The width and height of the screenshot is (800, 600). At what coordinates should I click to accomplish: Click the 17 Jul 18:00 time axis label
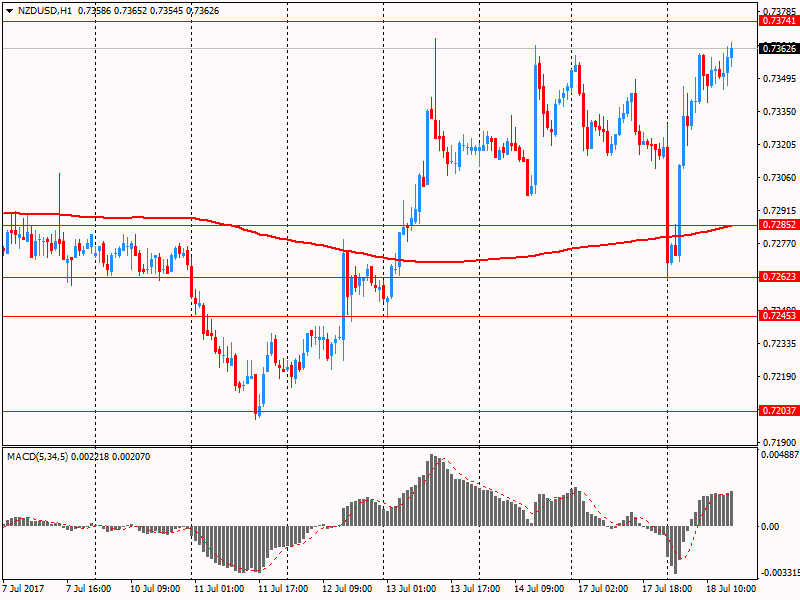667,588
